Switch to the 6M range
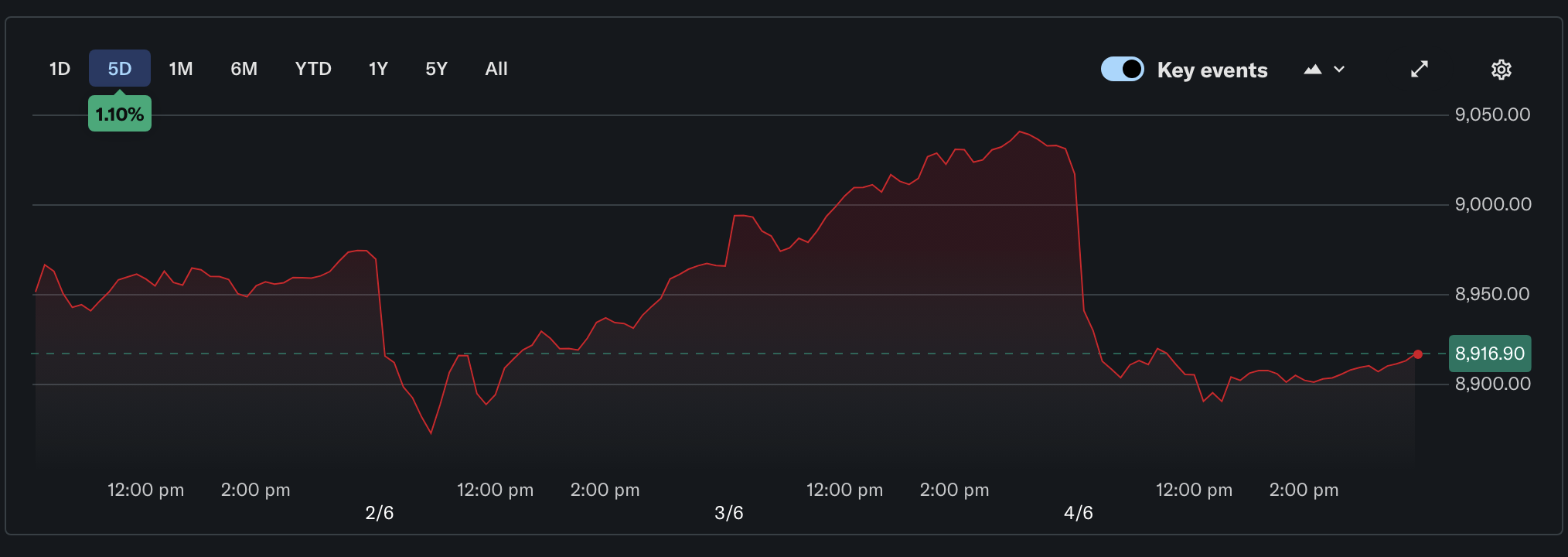 pos(244,69)
